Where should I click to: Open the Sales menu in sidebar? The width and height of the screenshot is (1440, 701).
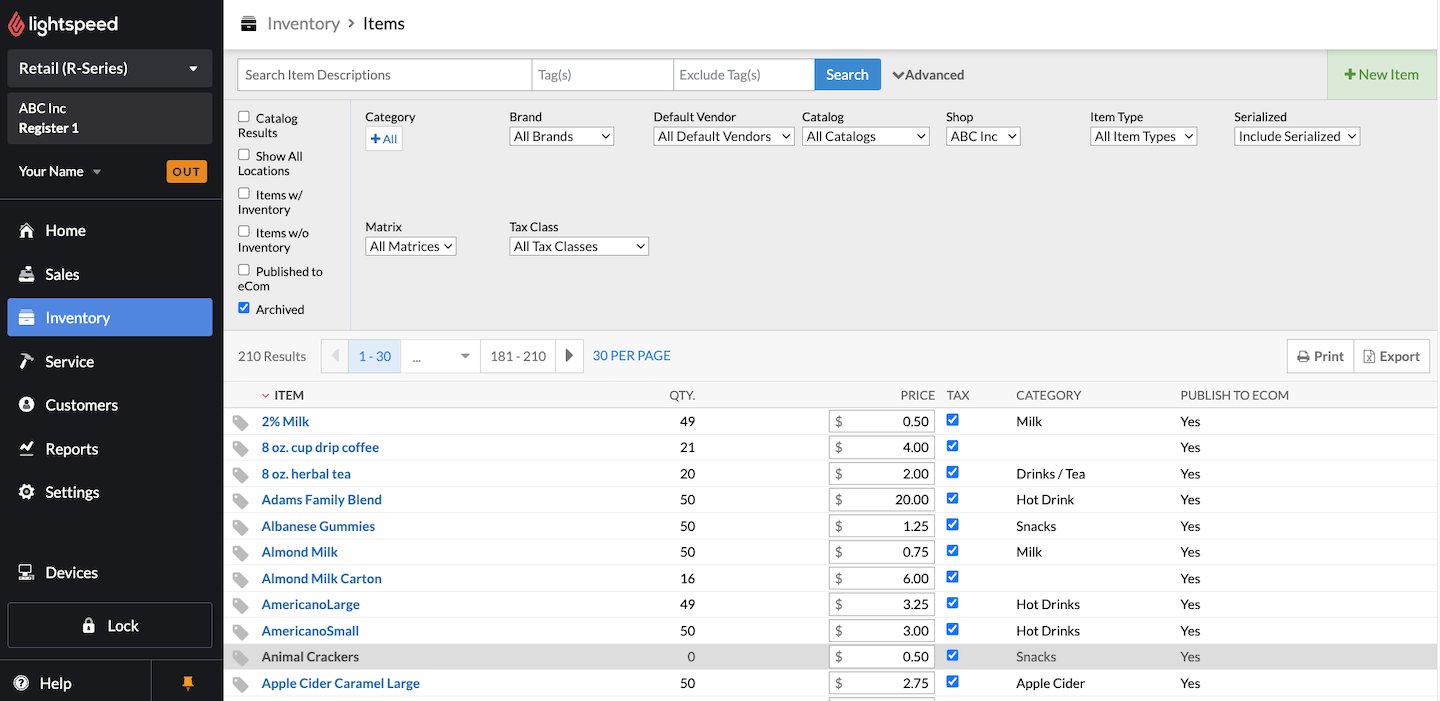[110, 274]
